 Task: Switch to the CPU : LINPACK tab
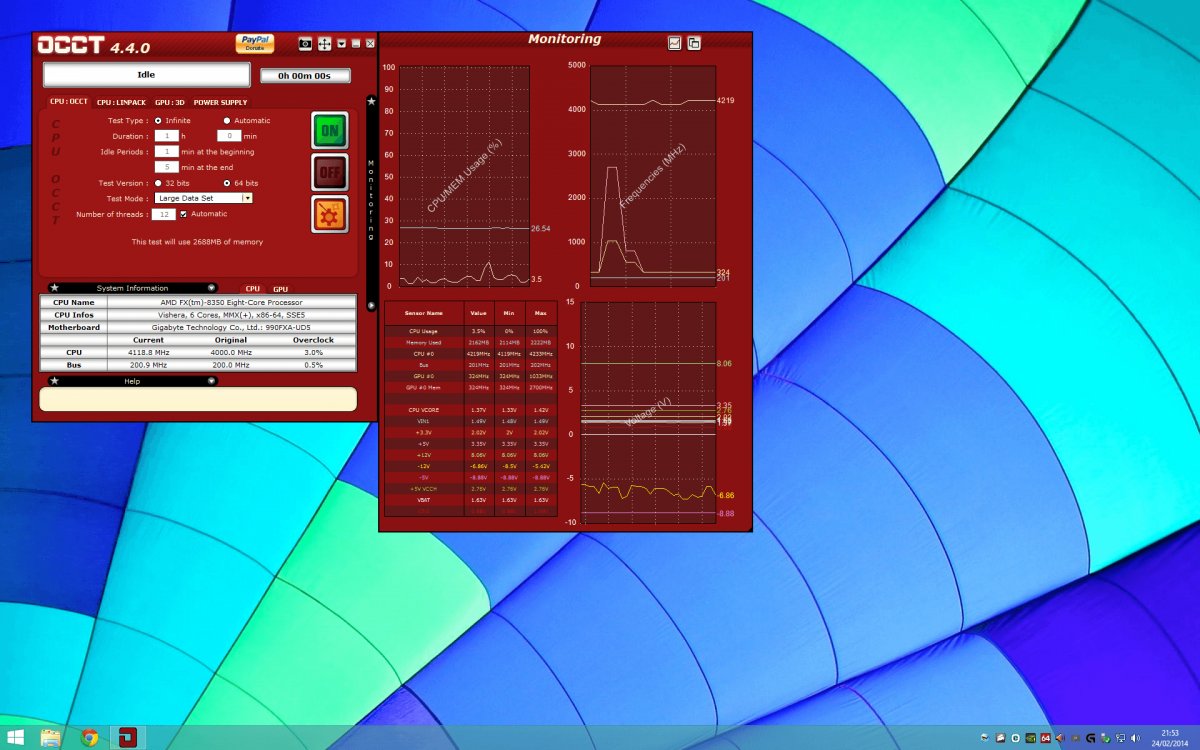121,102
